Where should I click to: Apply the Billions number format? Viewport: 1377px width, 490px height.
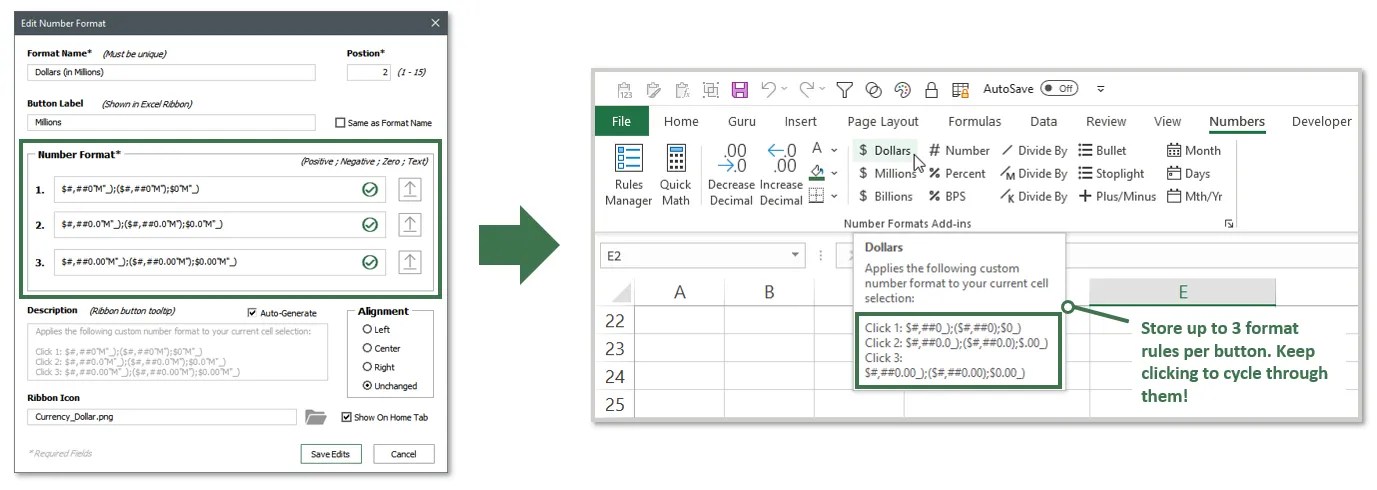click(885, 196)
